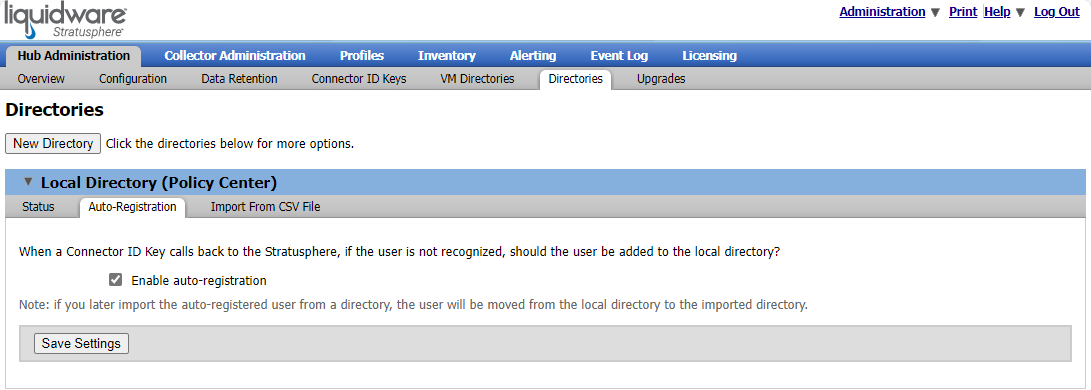
Task: Click the New Directory button
Action: pos(54,143)
